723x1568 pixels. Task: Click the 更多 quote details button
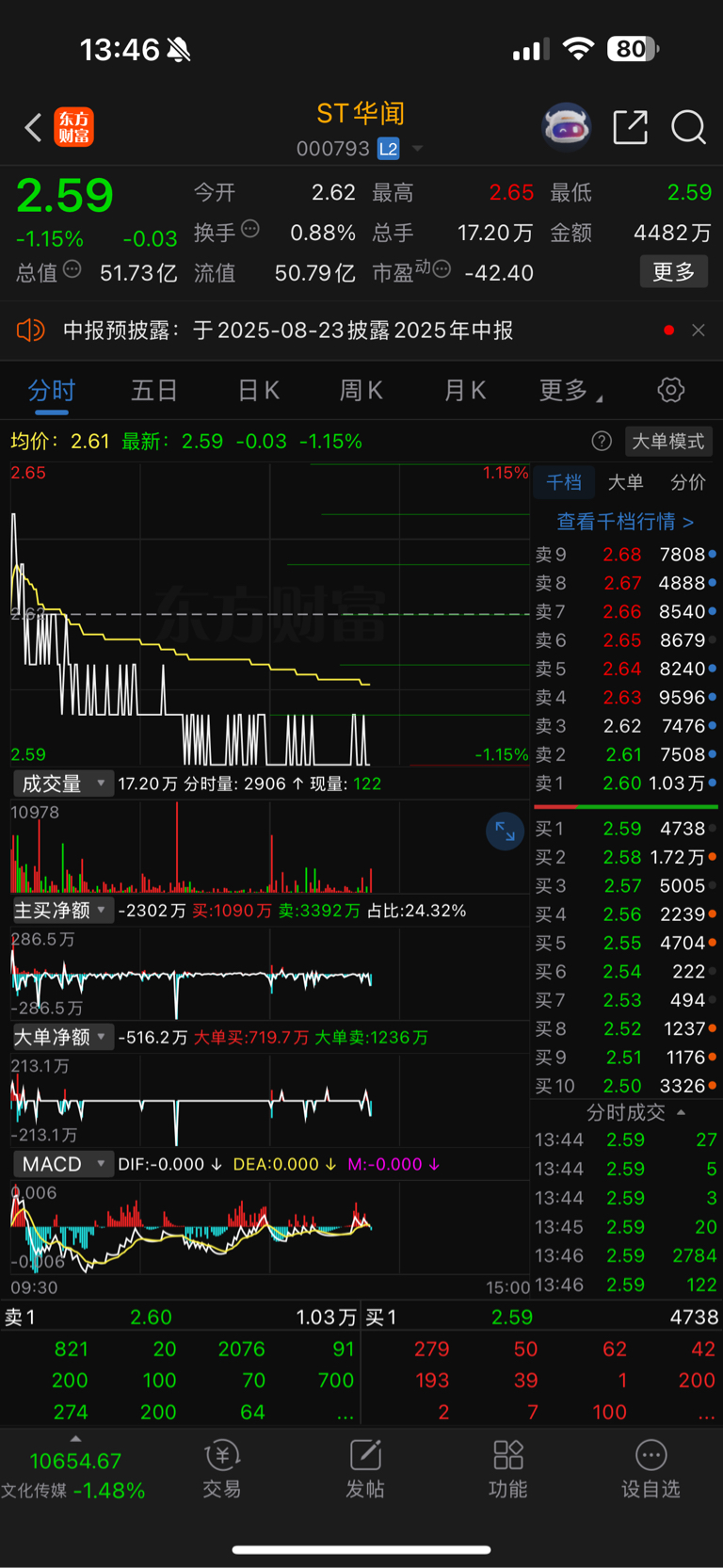[x=674, y=272]
